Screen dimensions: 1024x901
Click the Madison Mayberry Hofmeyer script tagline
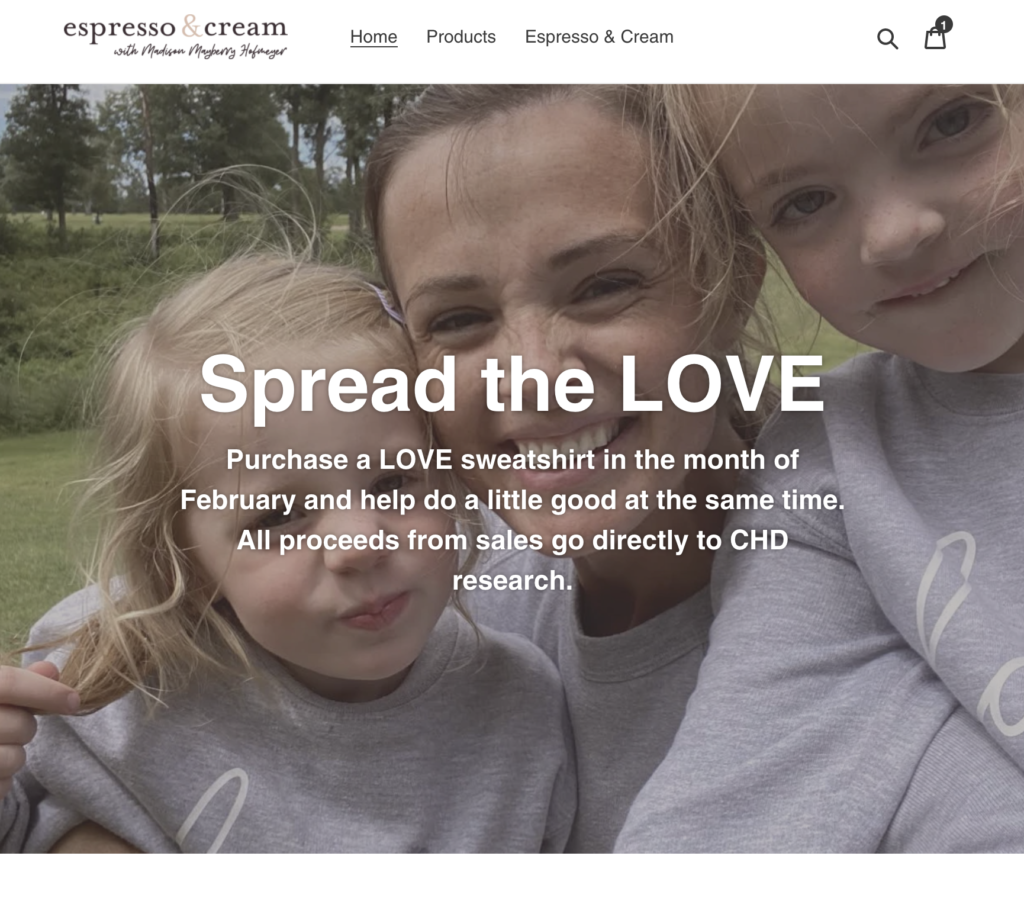[200, 52]
